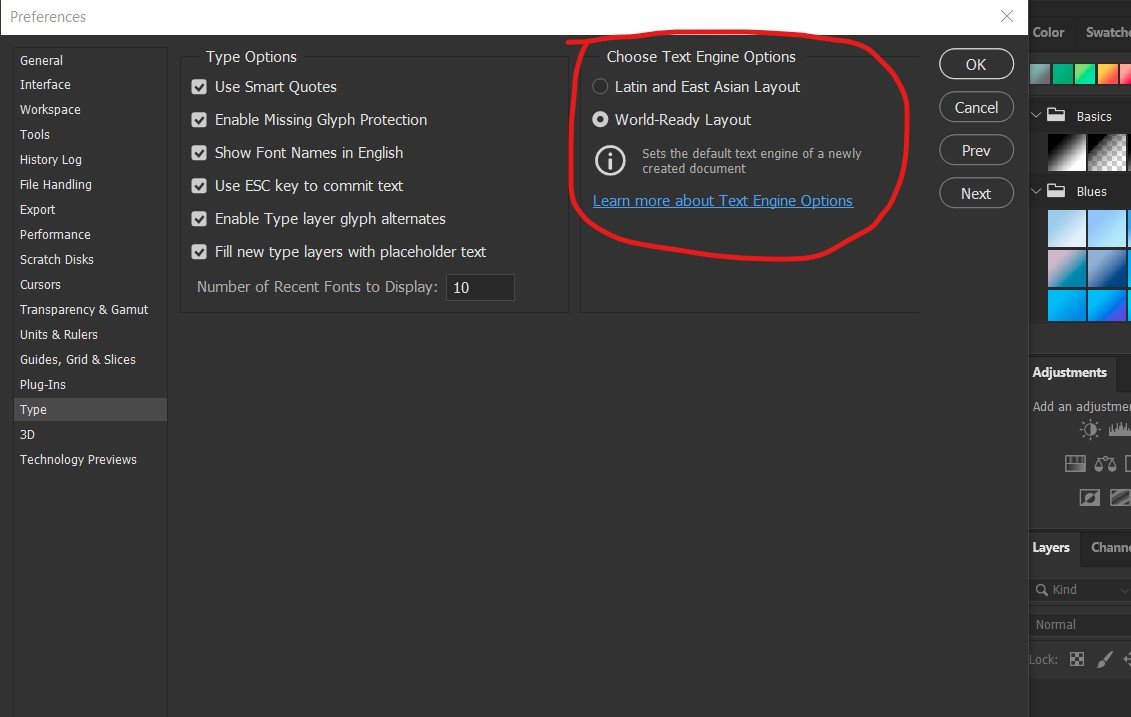Select black-to-transparent gradient in Basics
1131x717 pixels.
(1106, 152)
